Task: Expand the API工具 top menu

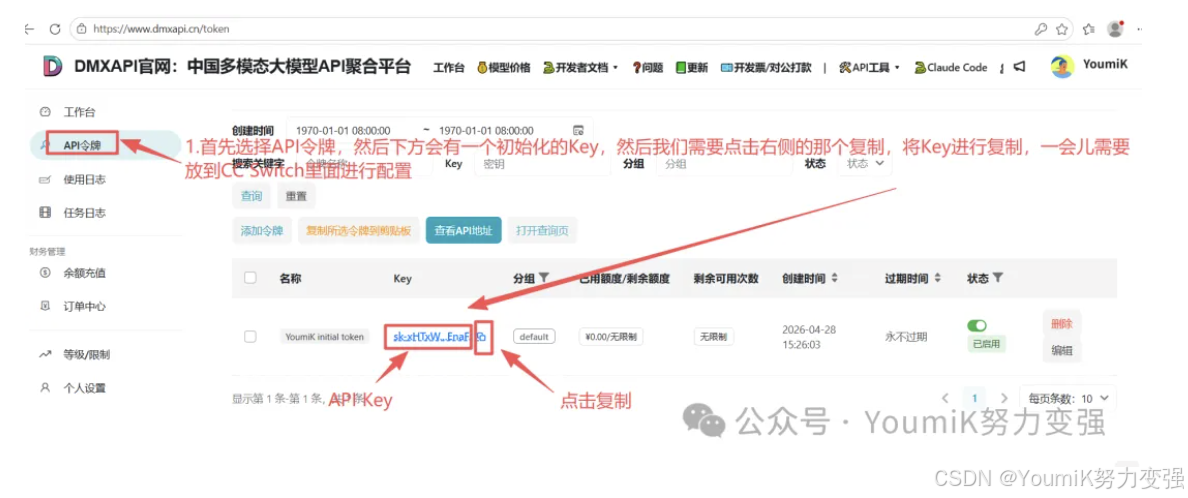Action: pyautogui.click(x=870, y=67)
